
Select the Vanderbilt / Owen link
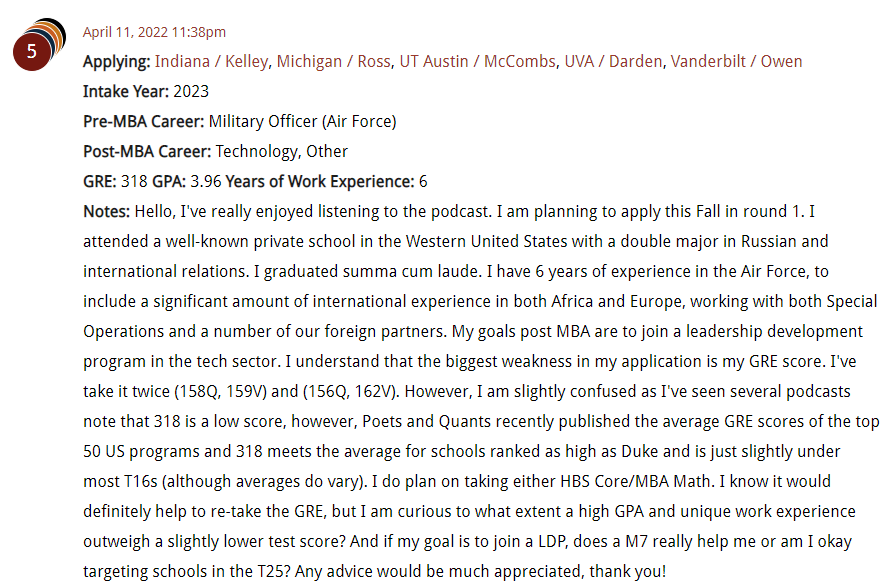[737, 61]
